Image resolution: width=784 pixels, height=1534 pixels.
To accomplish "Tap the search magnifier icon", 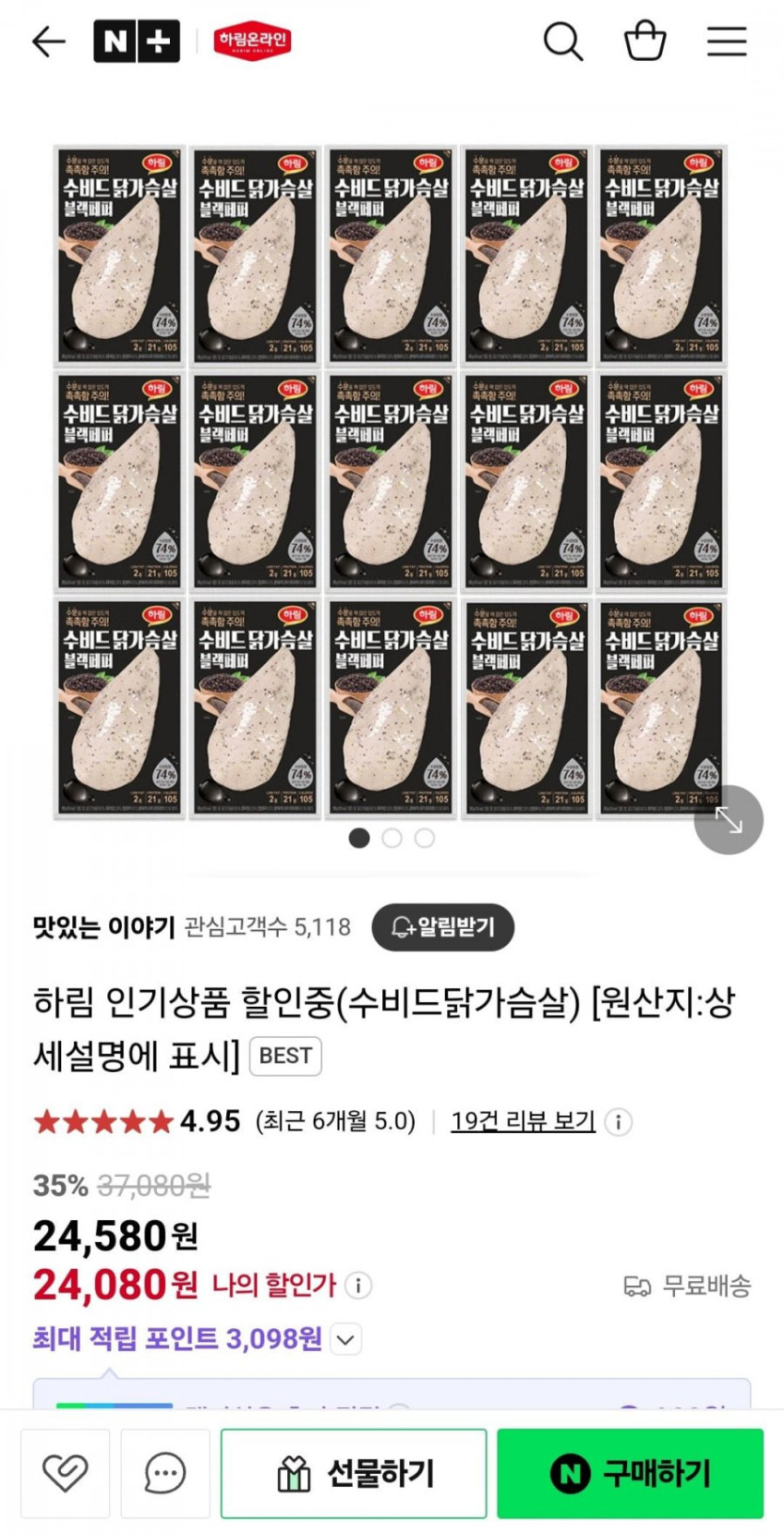I will (563, 41).
